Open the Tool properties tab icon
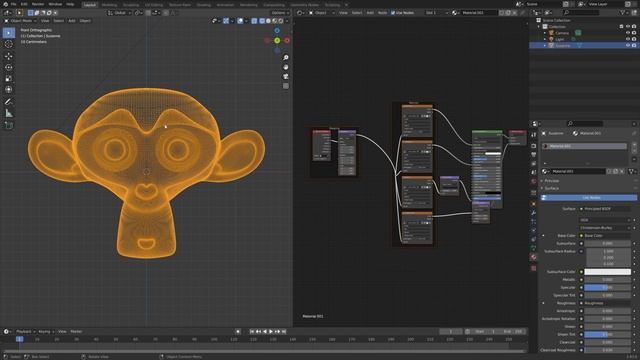This screenshot has height=360, width=640. pyautogui.click(x=533, y=135)
